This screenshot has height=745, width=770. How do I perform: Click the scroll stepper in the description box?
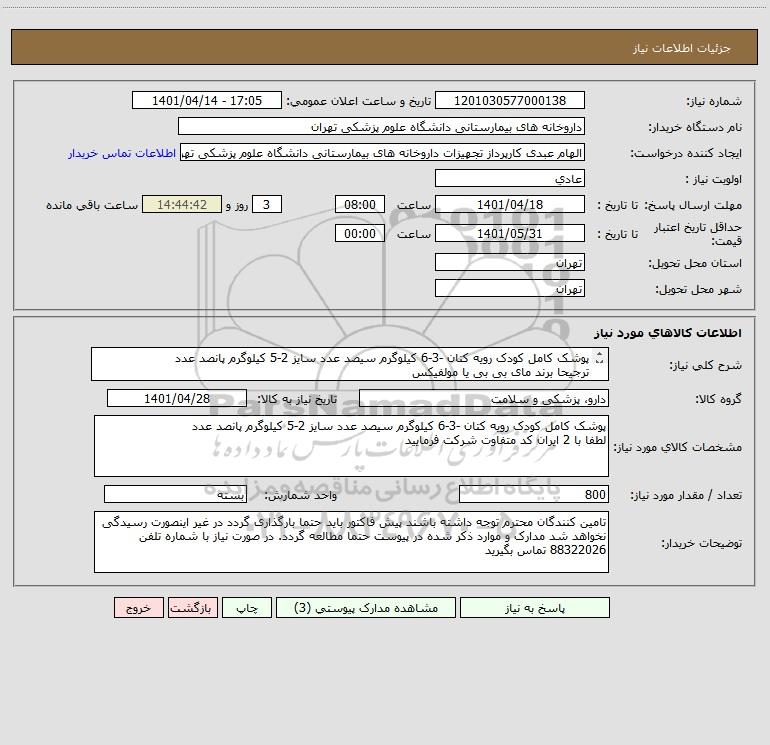coord(599,358)
